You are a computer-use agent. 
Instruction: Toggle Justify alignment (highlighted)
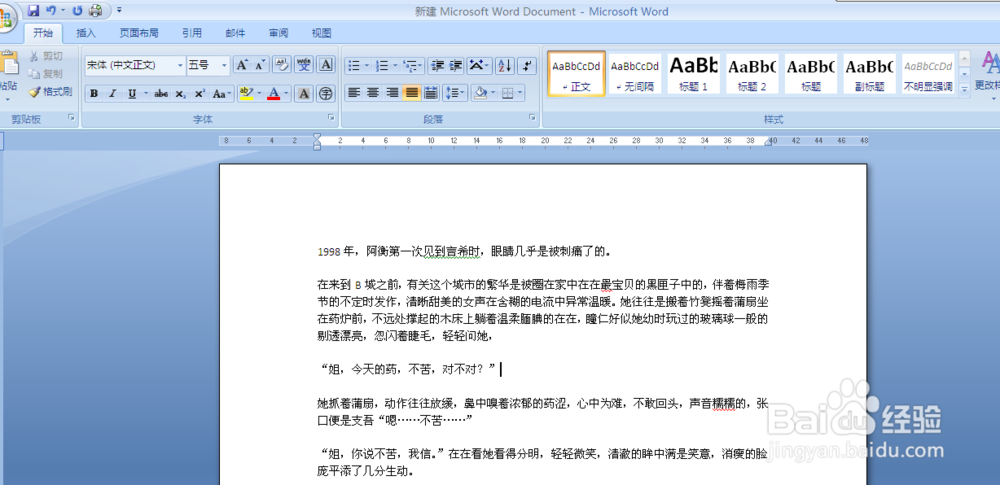coord(411,94)
